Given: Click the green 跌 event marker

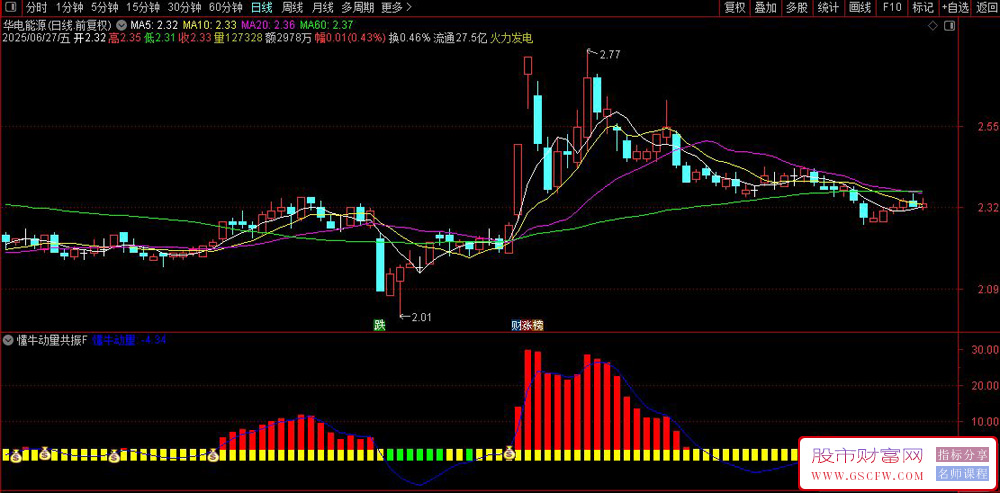Looking at the screenshot, I should coord(379,325).
